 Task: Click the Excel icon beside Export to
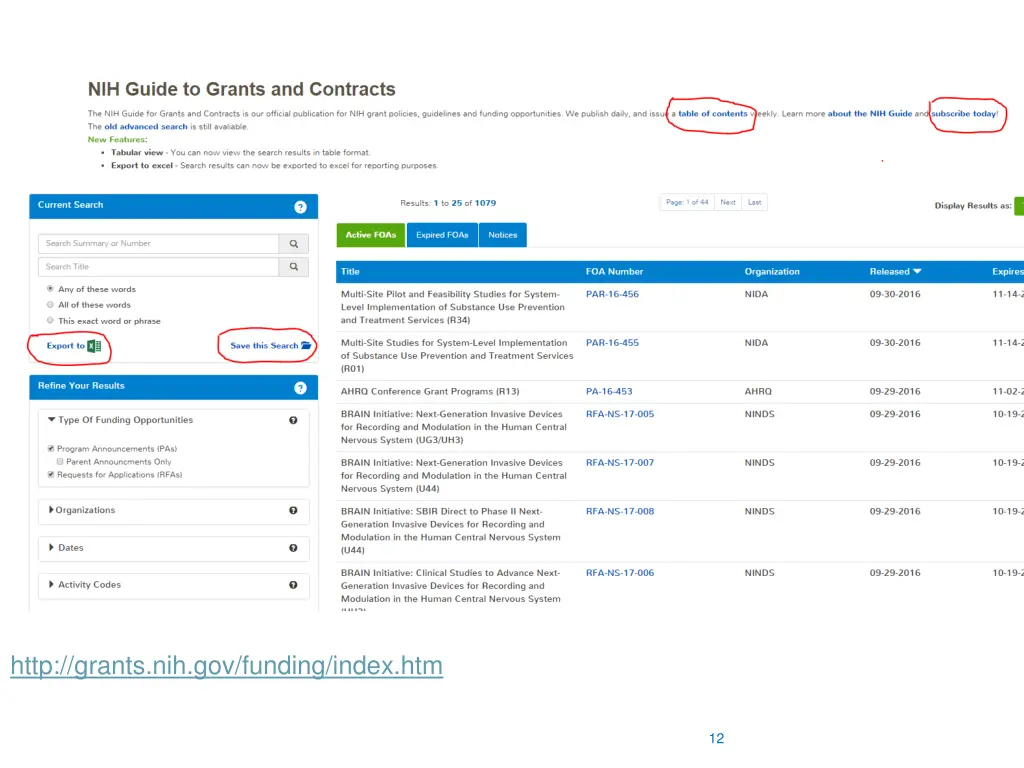pyautogui.click(x=94, y=346)
